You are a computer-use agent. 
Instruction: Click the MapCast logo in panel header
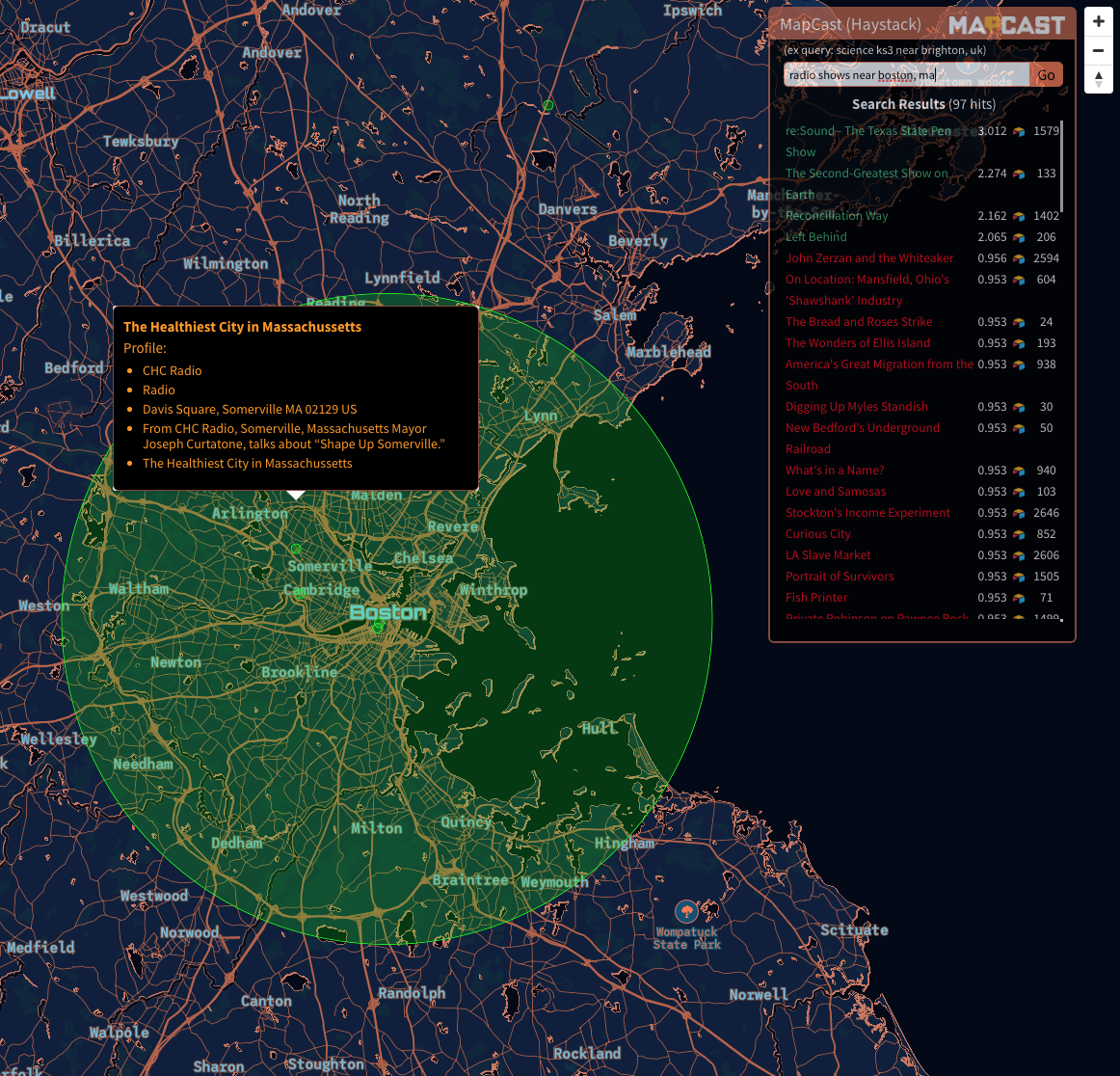point(1006,25)
